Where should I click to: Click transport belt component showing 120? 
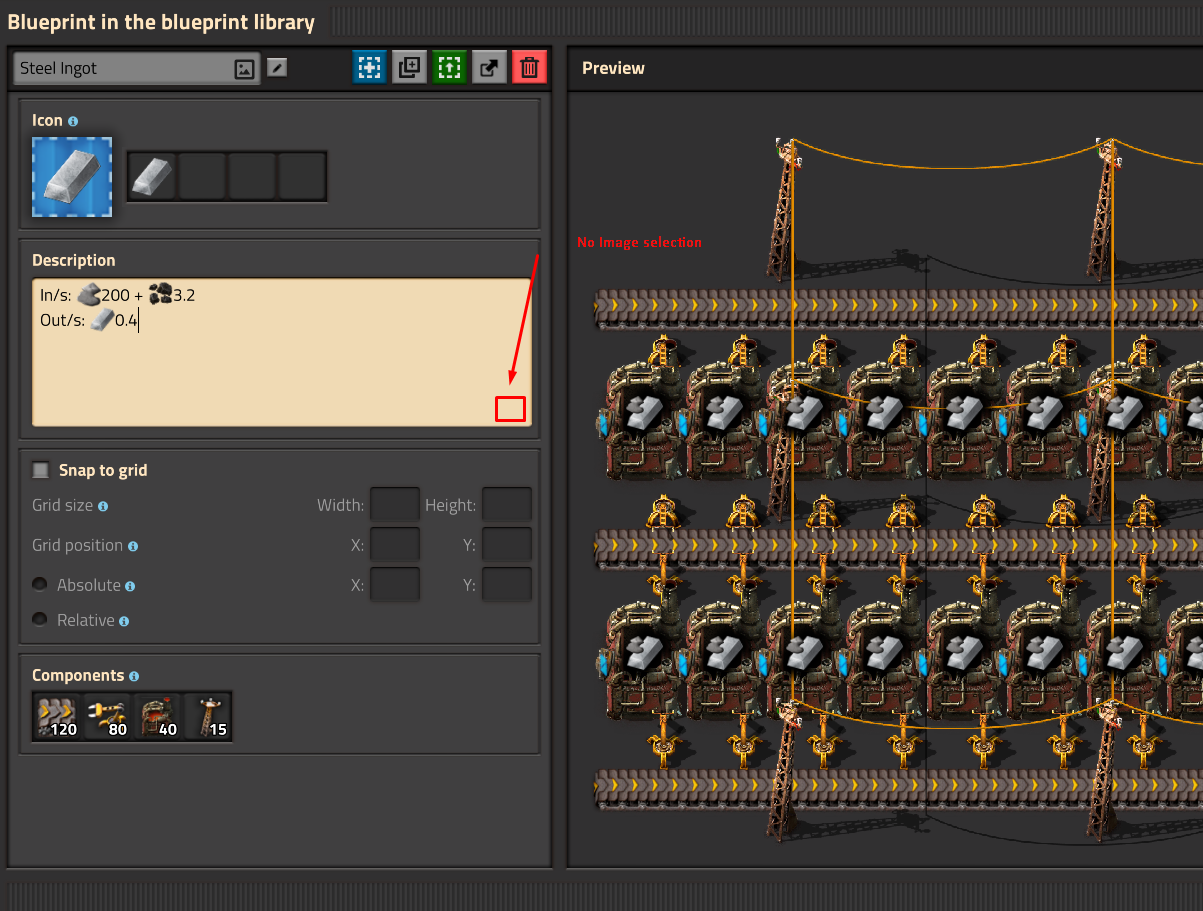[58, 716]
